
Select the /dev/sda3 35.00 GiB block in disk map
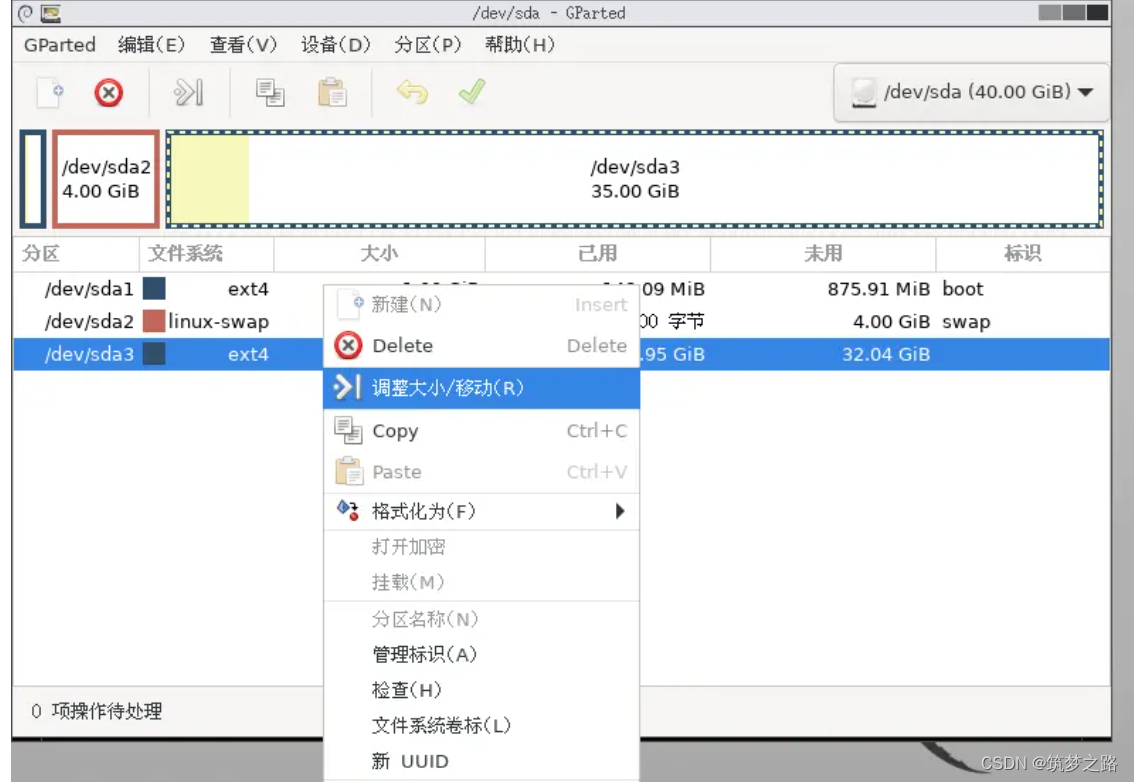pos(634,179)
